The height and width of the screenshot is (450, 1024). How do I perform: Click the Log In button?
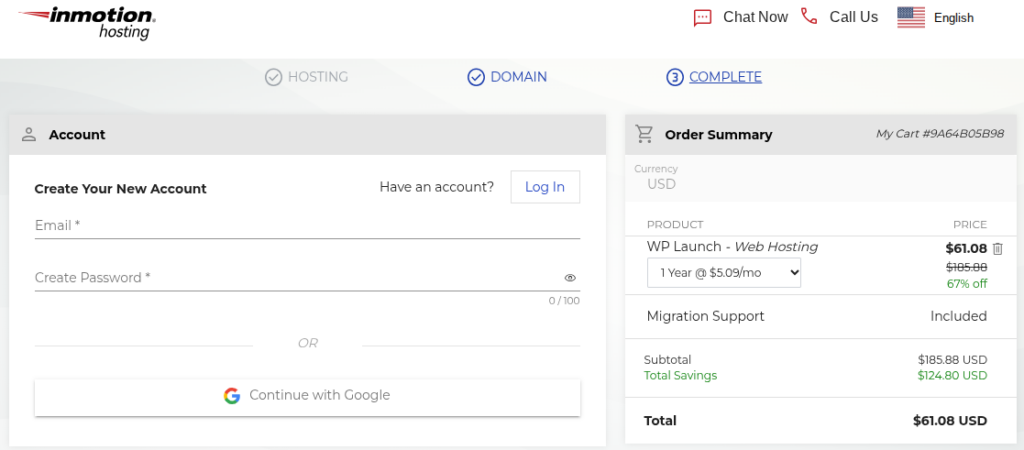pos(545,187)
